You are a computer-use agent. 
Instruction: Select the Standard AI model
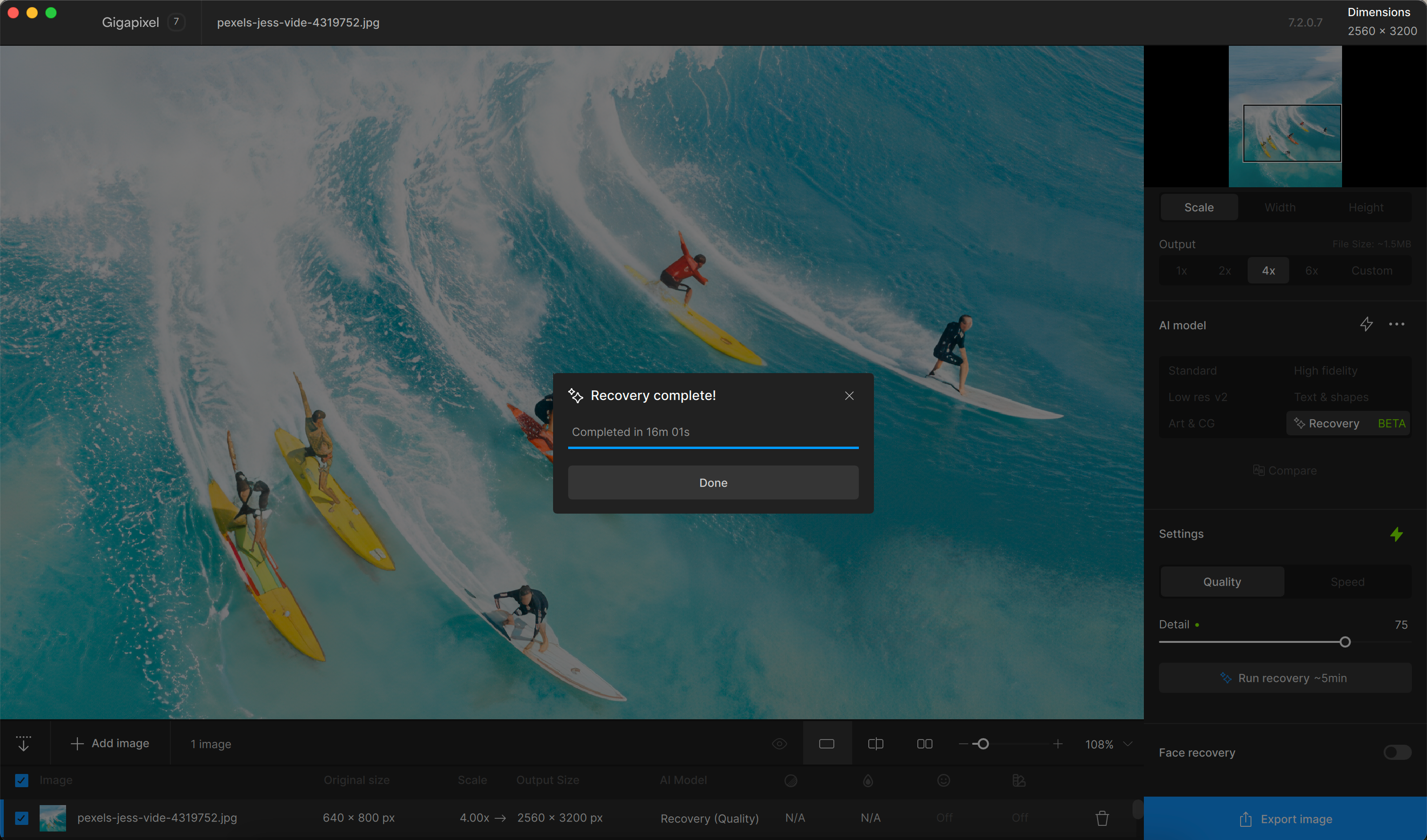1192,371
